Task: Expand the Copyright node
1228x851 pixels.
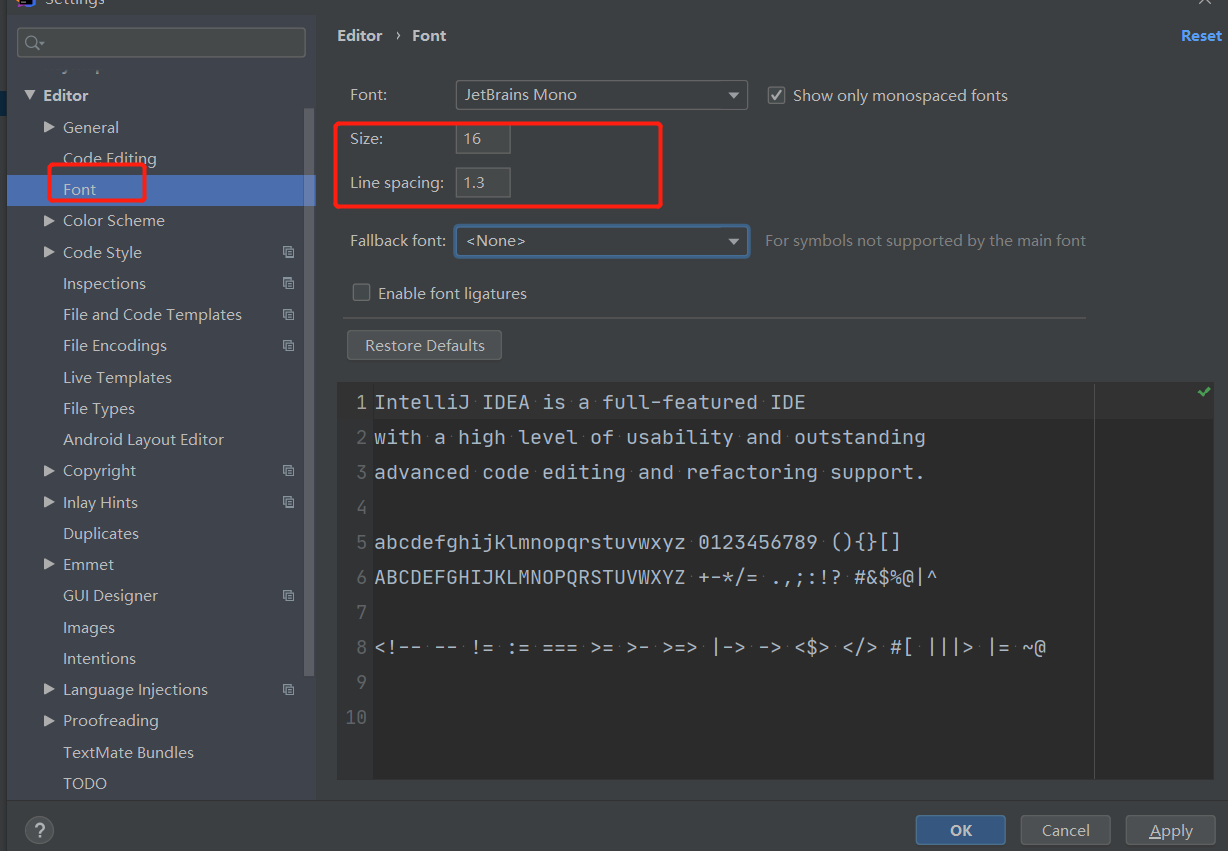Action: click(x=49, y=470)
